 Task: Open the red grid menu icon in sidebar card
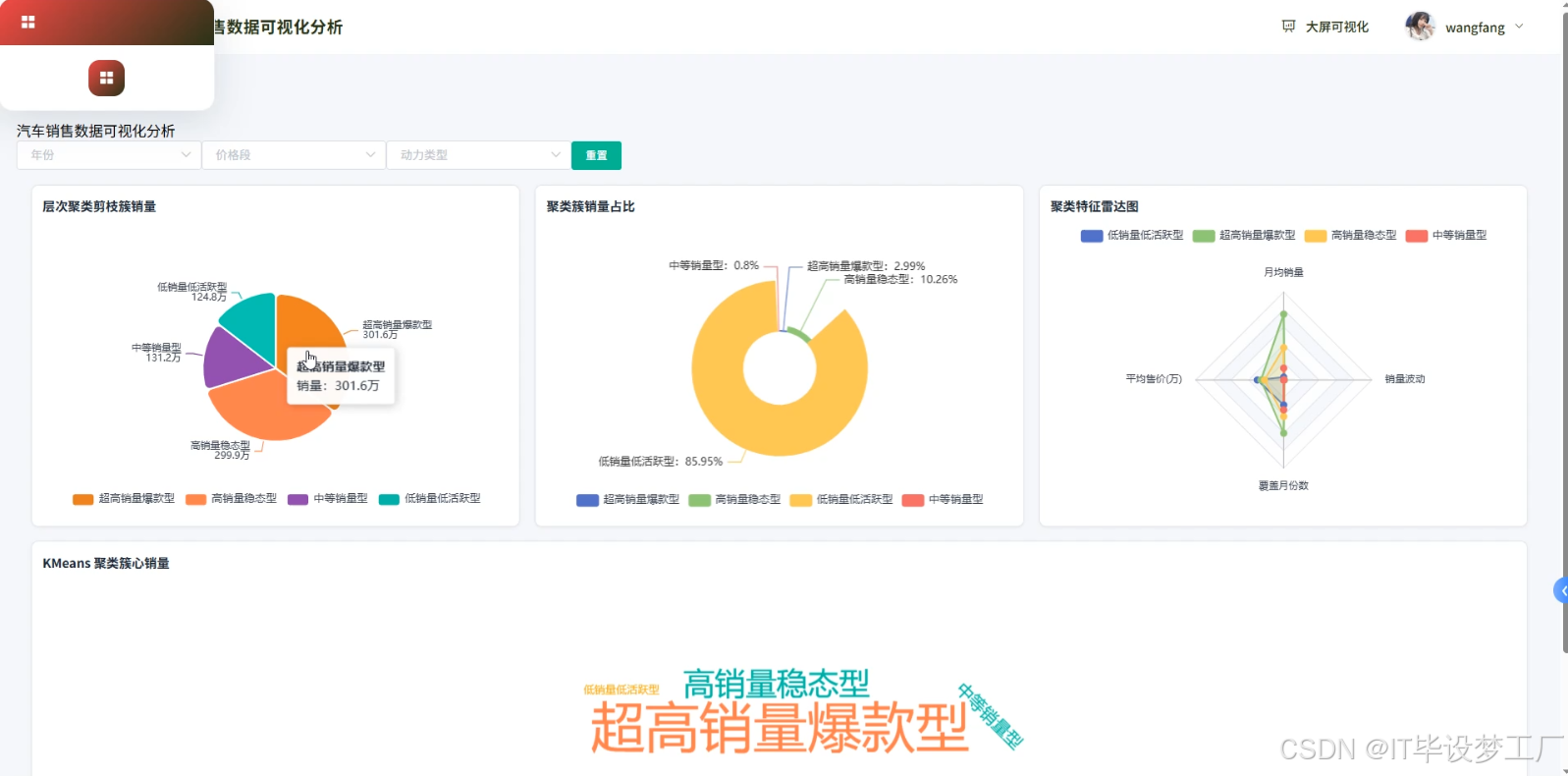click(106, 78)
